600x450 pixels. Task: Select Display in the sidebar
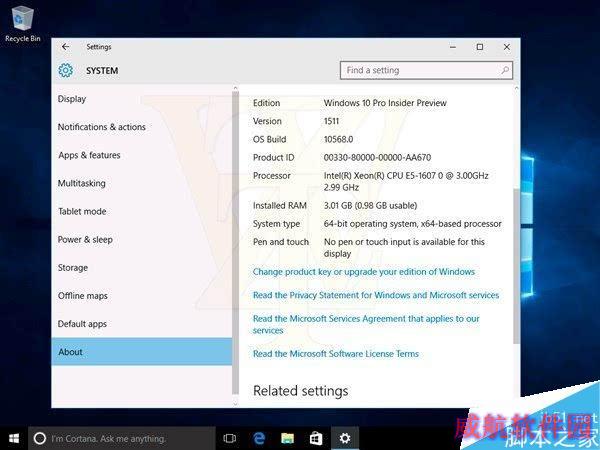coord(142,99)
